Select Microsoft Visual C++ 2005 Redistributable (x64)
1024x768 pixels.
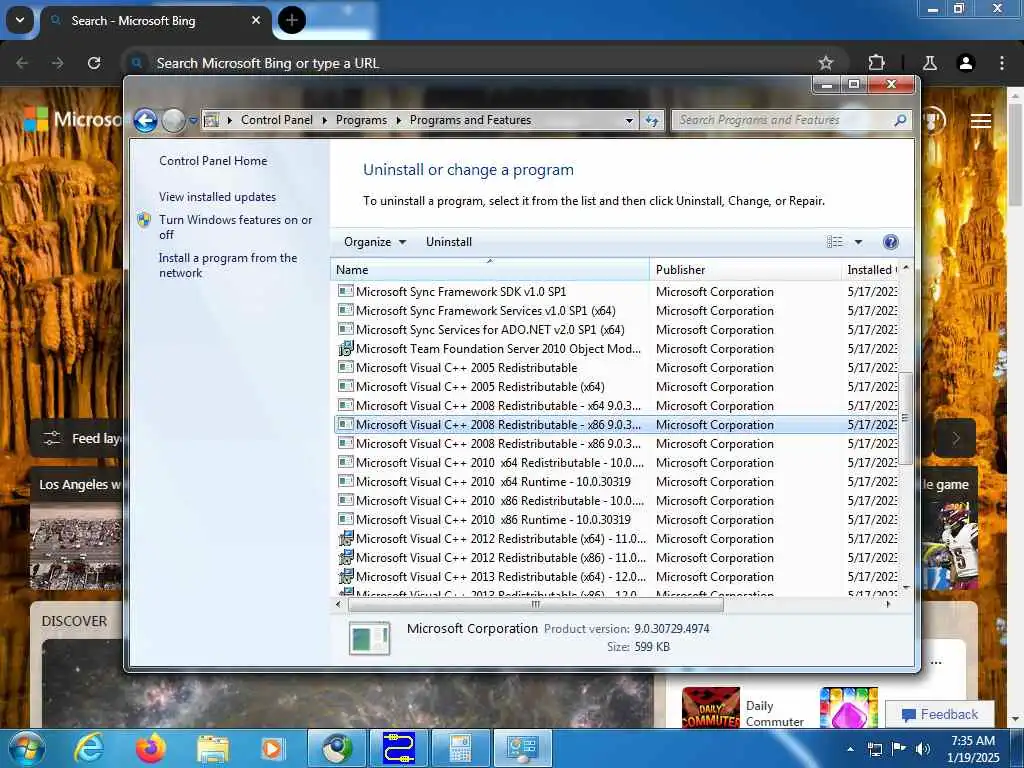[x=615, y=387]
